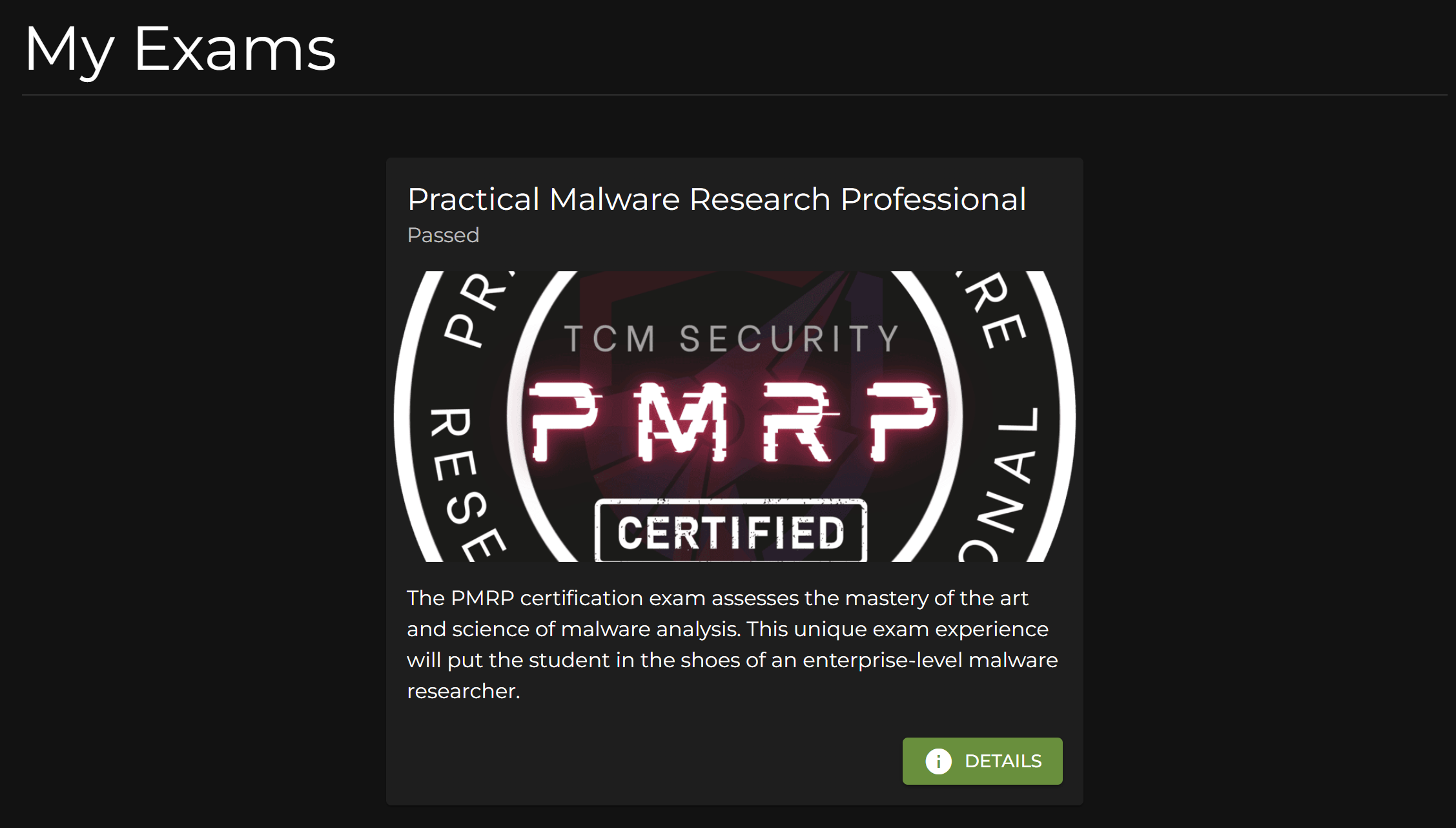Open exam DETAILS button
This screenshot has width=1456, height=828.
[x=982, y=761]
